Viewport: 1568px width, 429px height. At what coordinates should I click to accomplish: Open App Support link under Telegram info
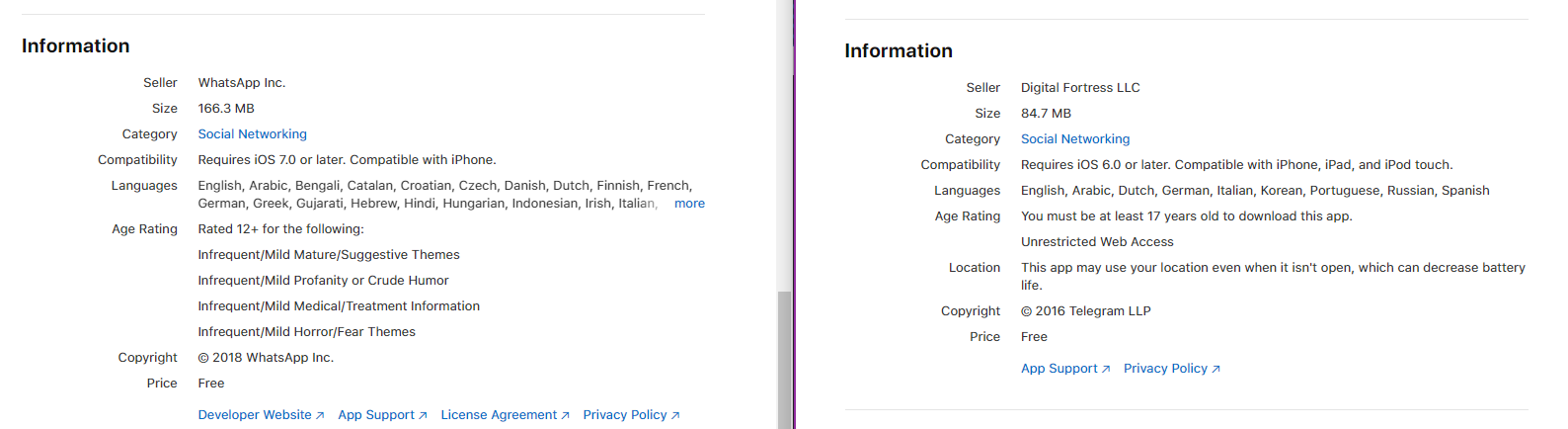tap(1059, 369)
